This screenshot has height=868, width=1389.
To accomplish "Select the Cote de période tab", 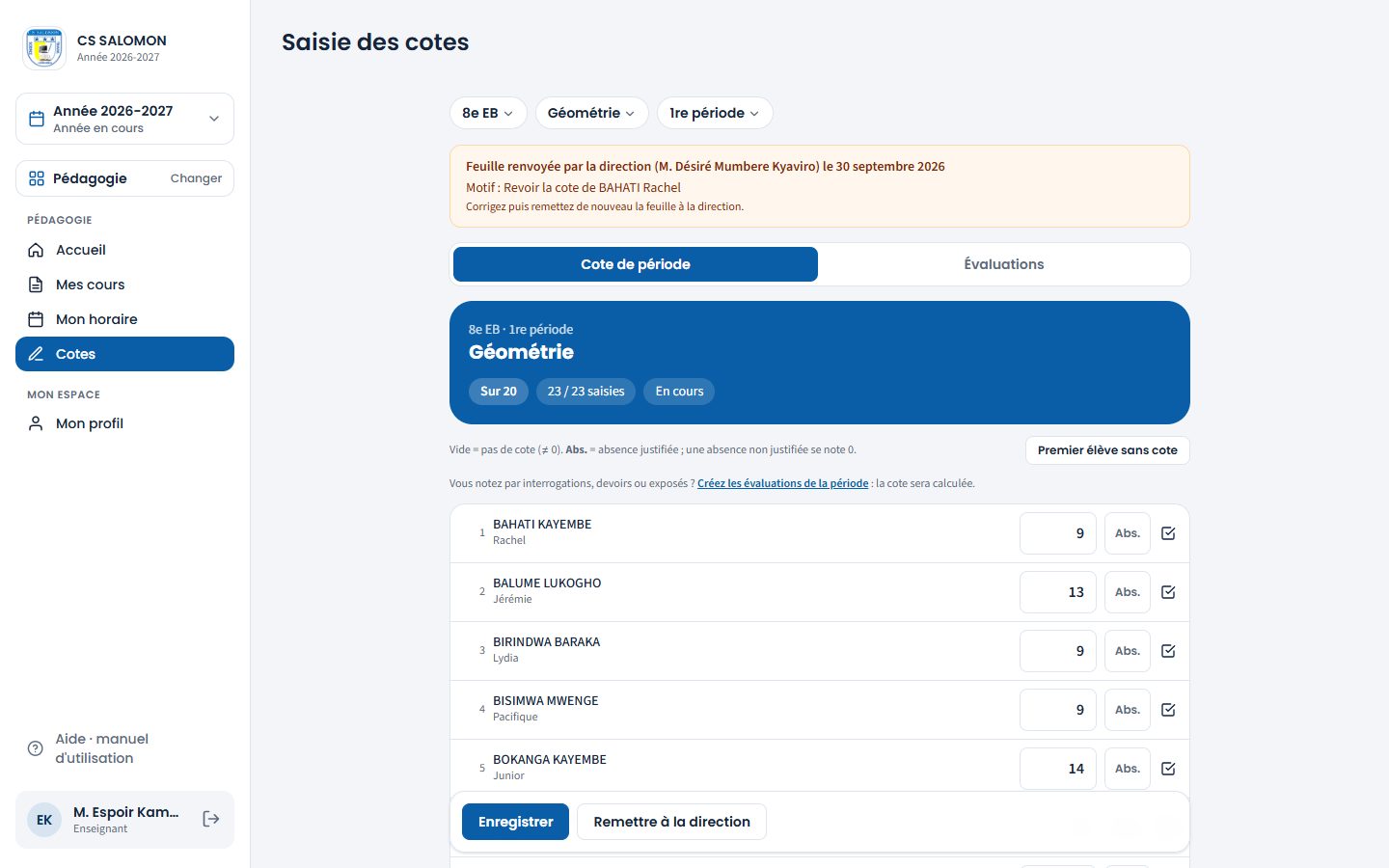I will tap(636, 264).
